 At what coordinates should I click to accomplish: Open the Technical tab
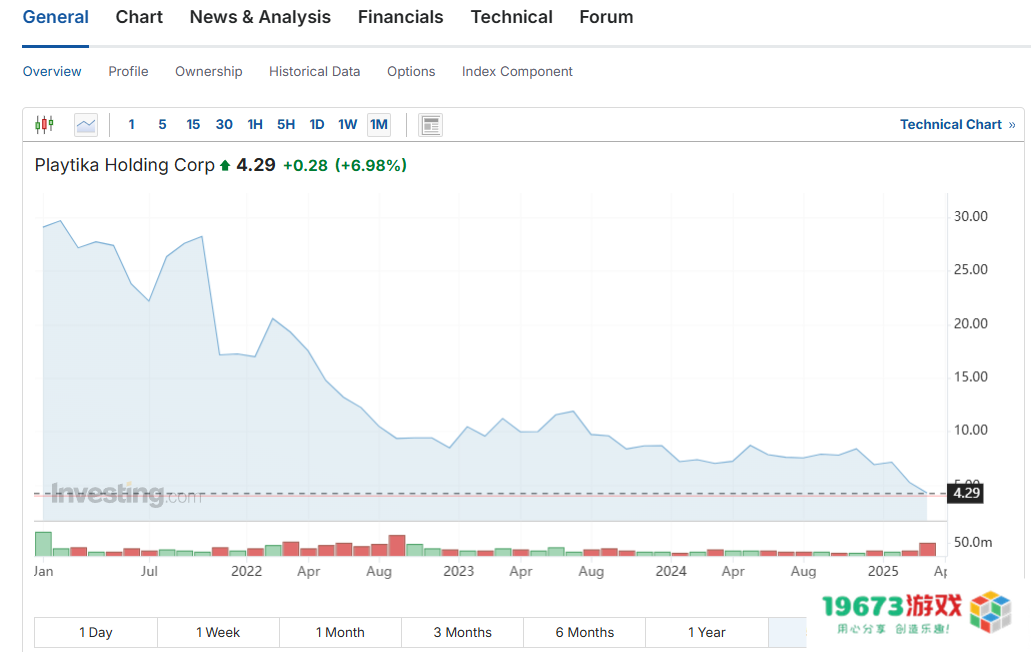(512, 17)
